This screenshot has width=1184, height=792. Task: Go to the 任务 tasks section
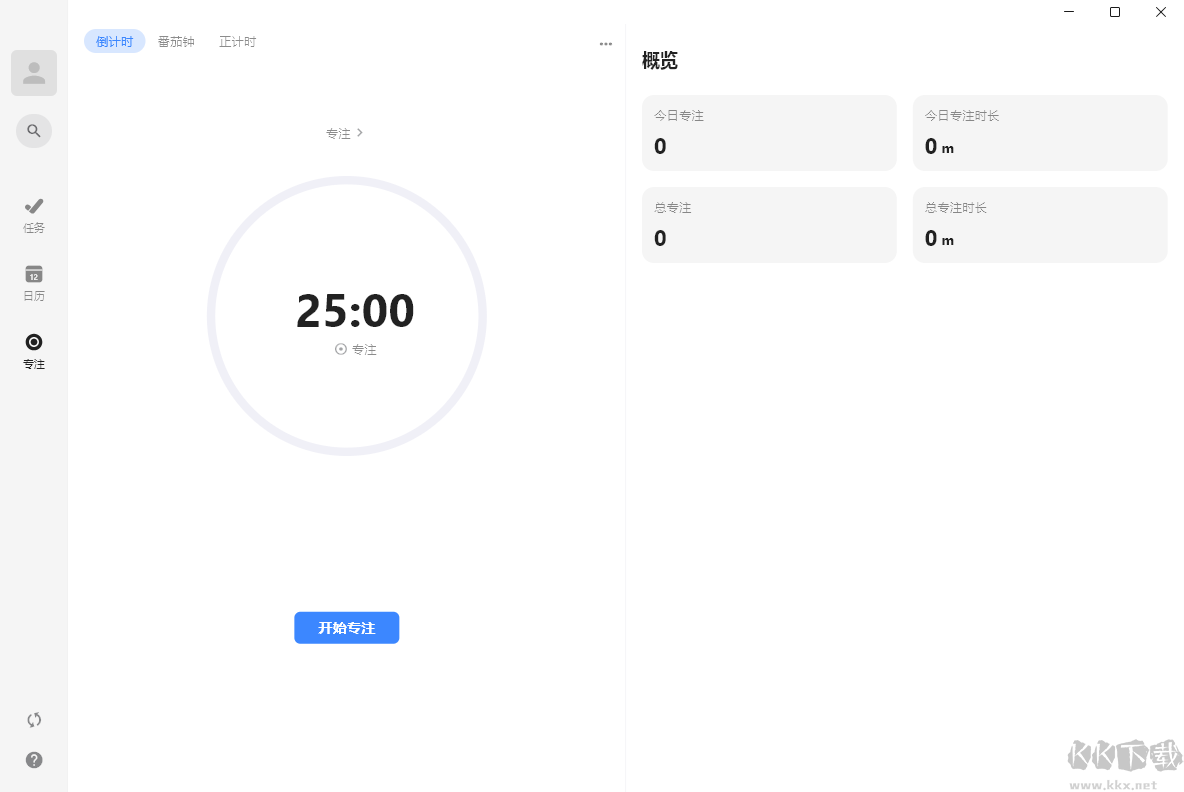click(x=34, y=216)
